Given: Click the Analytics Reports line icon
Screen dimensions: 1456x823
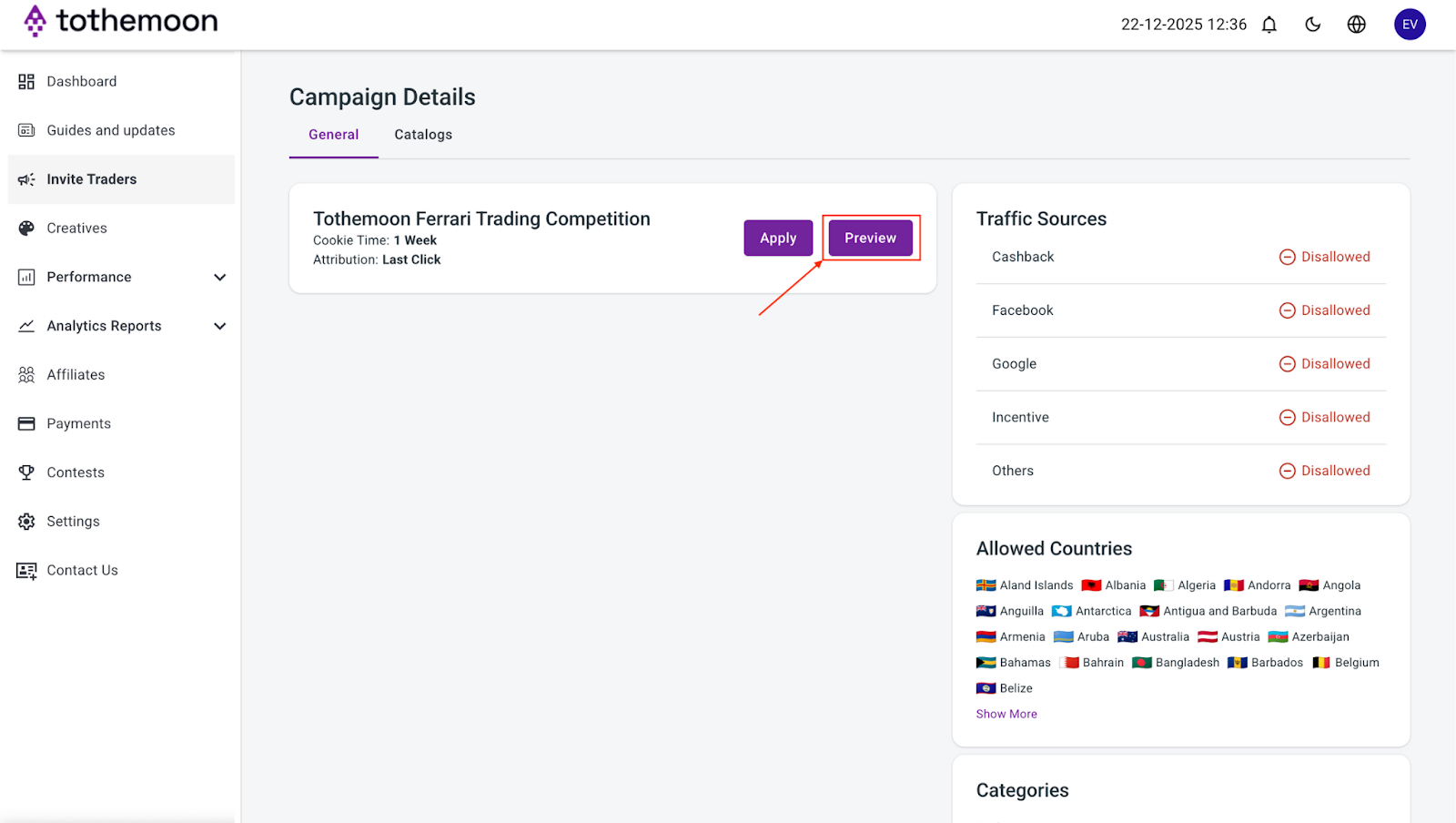Looking at the screenshot, I should 26,326.
